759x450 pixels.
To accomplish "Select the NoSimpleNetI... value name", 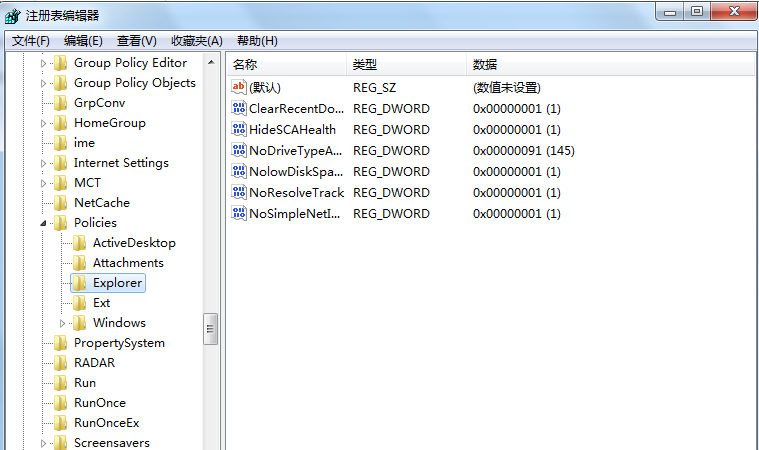I will 295,214.
